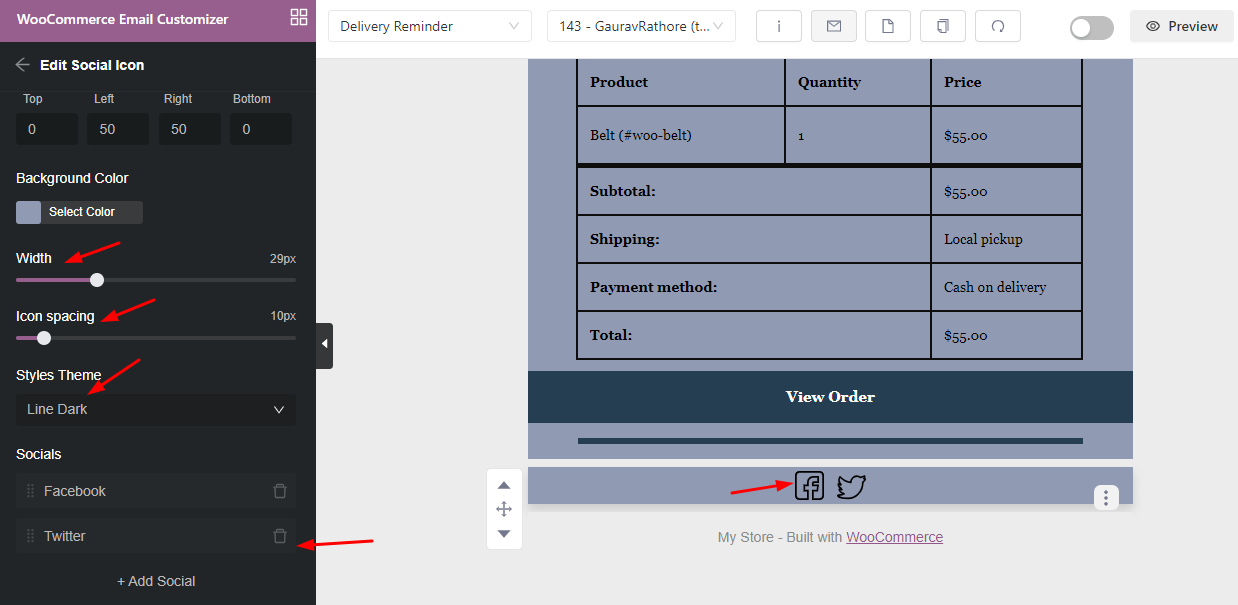Click the View Order button
Image resolution: width=1238 pixels, height=605 pixels.
(x=830, y=397)
